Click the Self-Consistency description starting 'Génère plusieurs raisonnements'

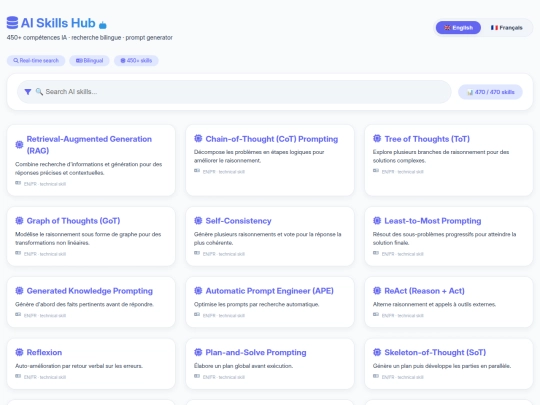[268, 239]
